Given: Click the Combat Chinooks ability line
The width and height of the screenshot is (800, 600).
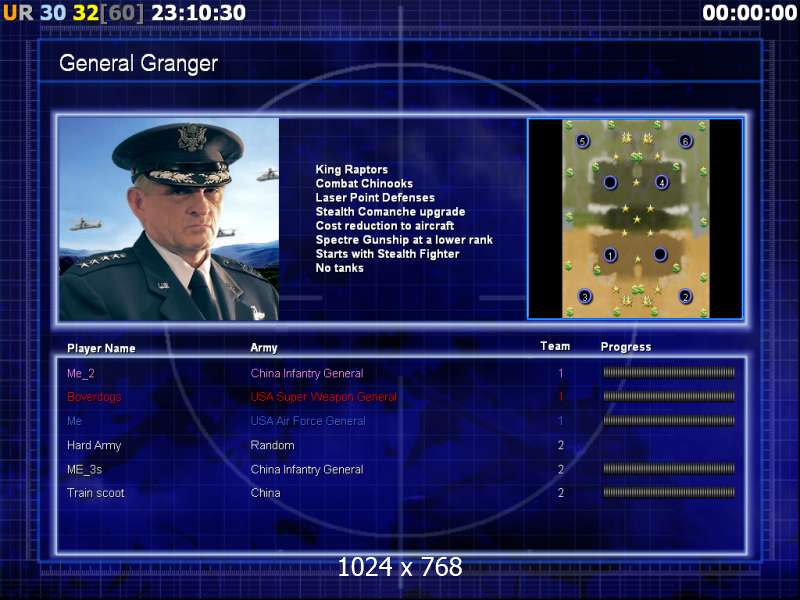Looking at the screenshot, I should (x=364, y=183).
